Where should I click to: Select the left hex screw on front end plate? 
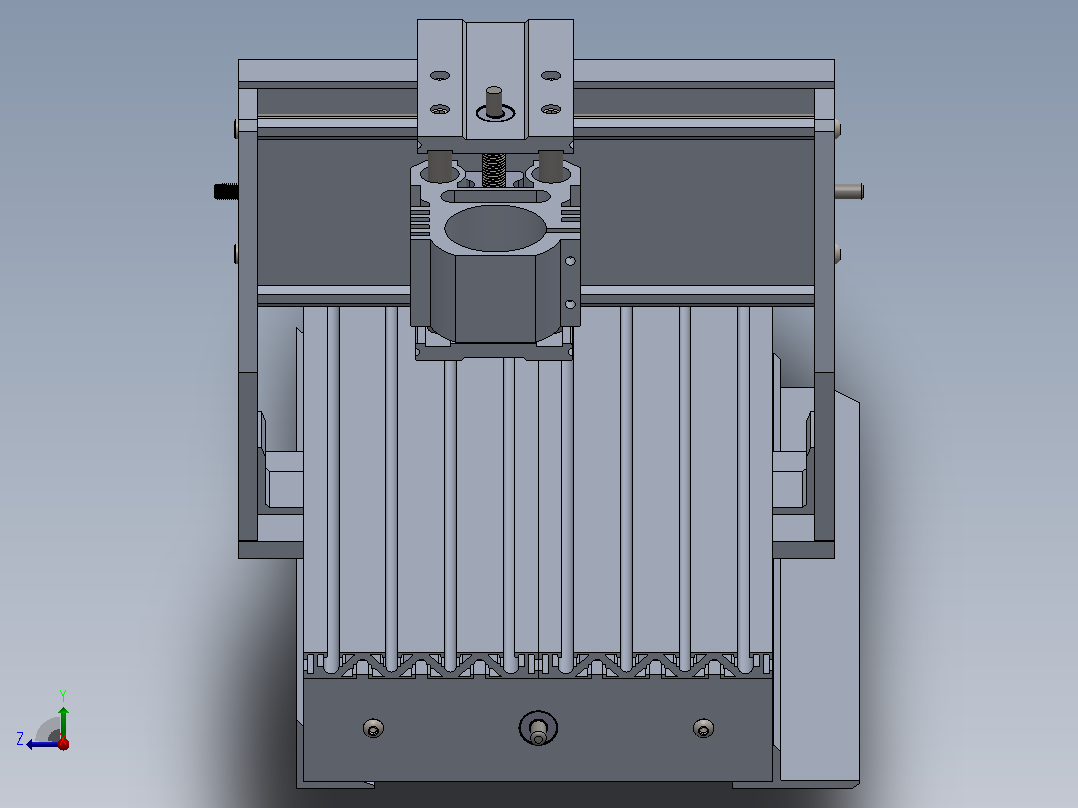373,728
